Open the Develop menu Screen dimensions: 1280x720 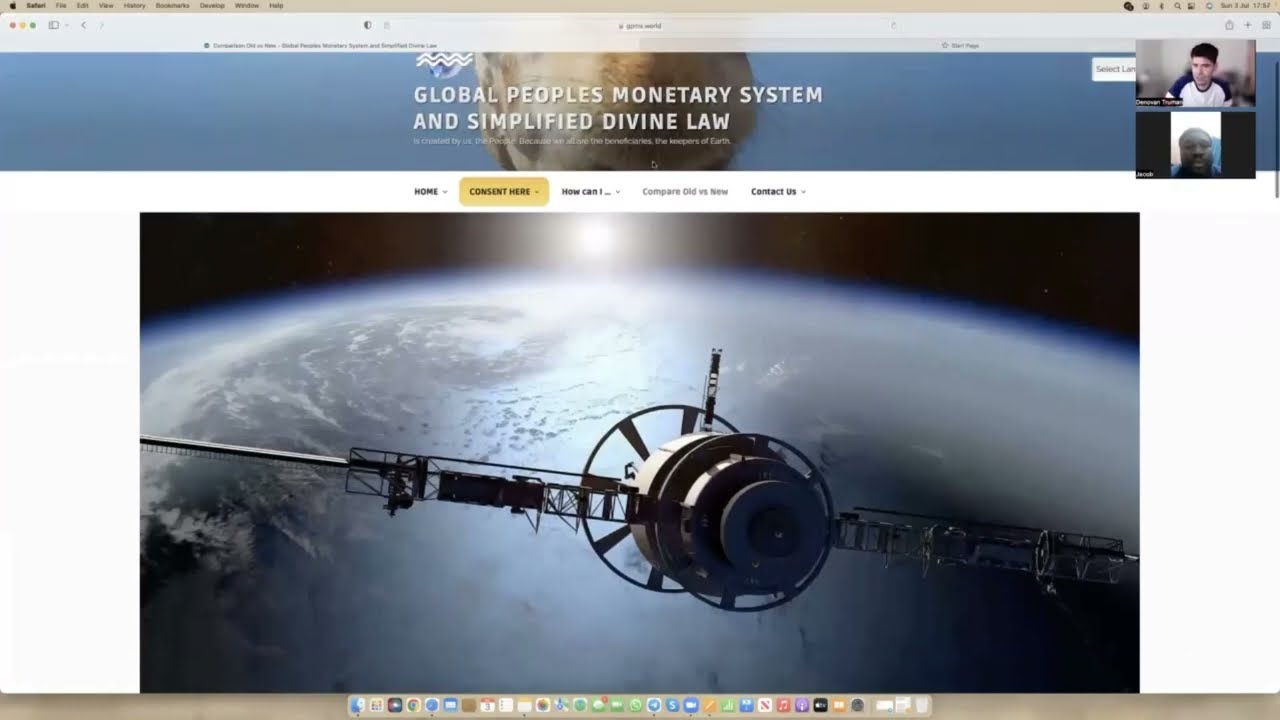[x=212, y=6]
